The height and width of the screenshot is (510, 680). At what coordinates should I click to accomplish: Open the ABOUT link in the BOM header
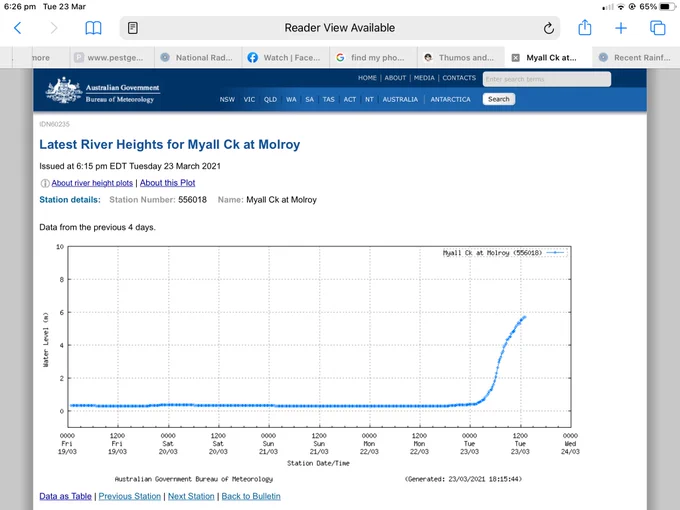(395, 78)
